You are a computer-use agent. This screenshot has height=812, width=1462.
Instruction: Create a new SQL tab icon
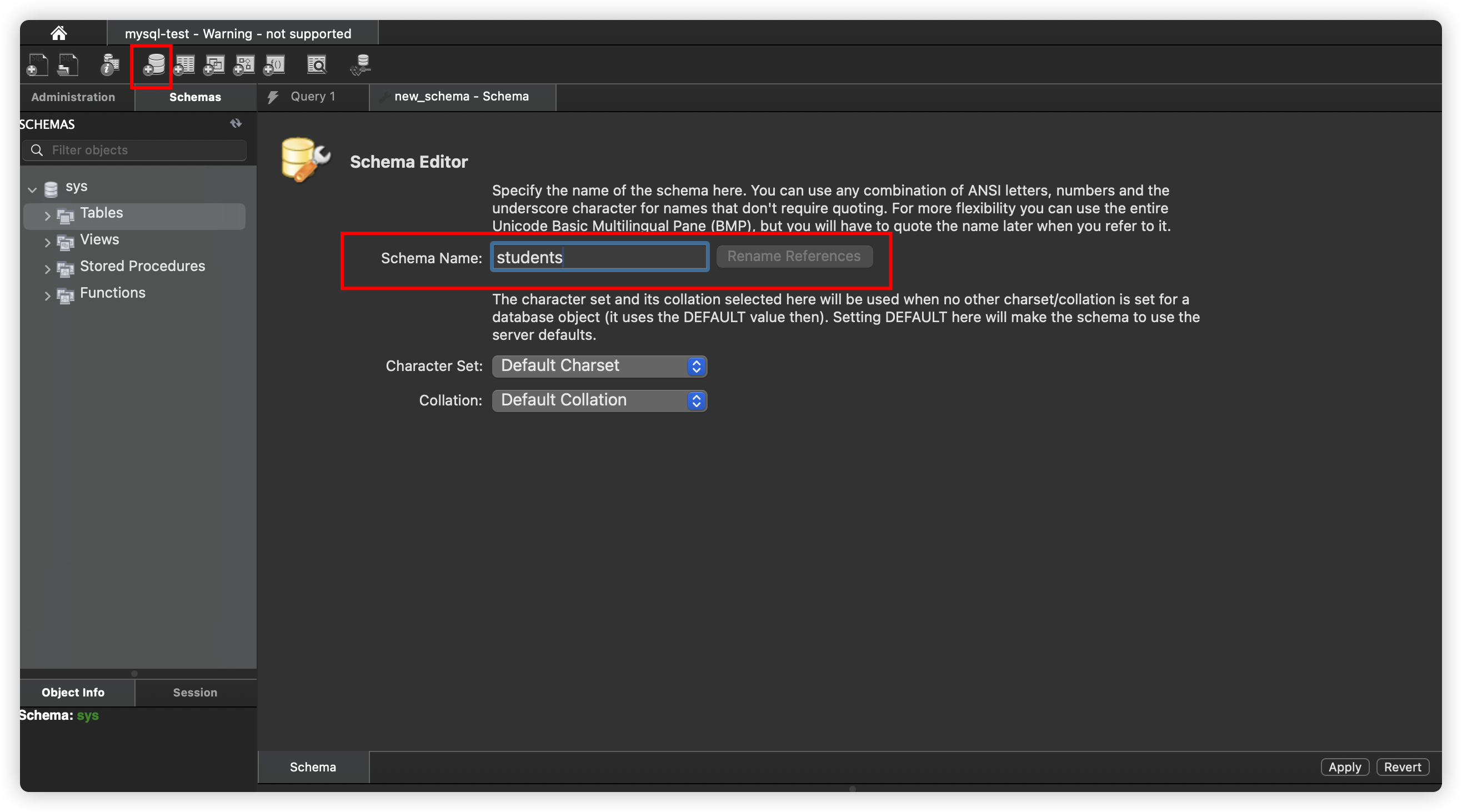[x=37, y=64]
